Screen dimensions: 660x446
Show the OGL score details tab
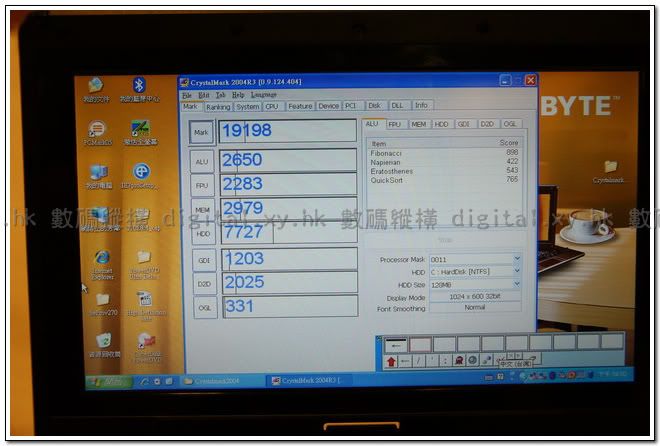[511, 124]
